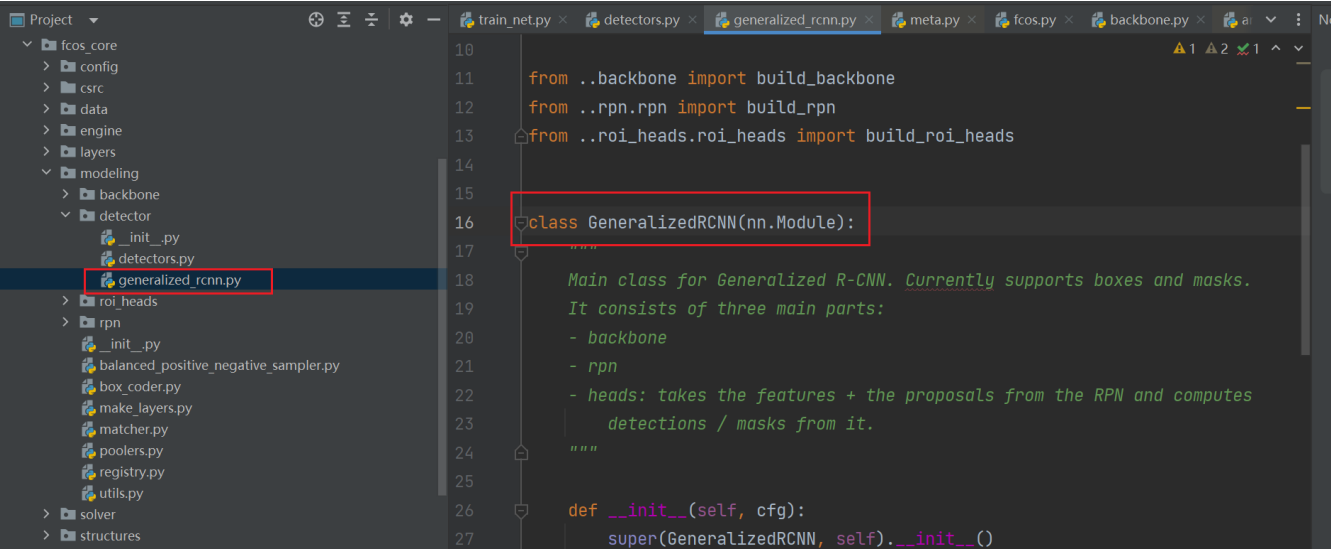Expand the rpn folder

[x=66, y=322]
